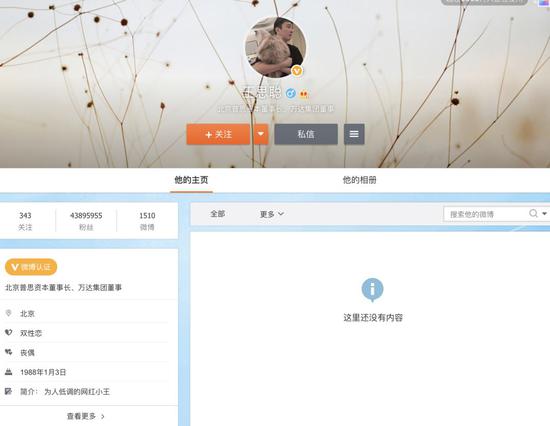Click the orange membership icon beside the name
550x426 pixels.
[x=304, y=94]
